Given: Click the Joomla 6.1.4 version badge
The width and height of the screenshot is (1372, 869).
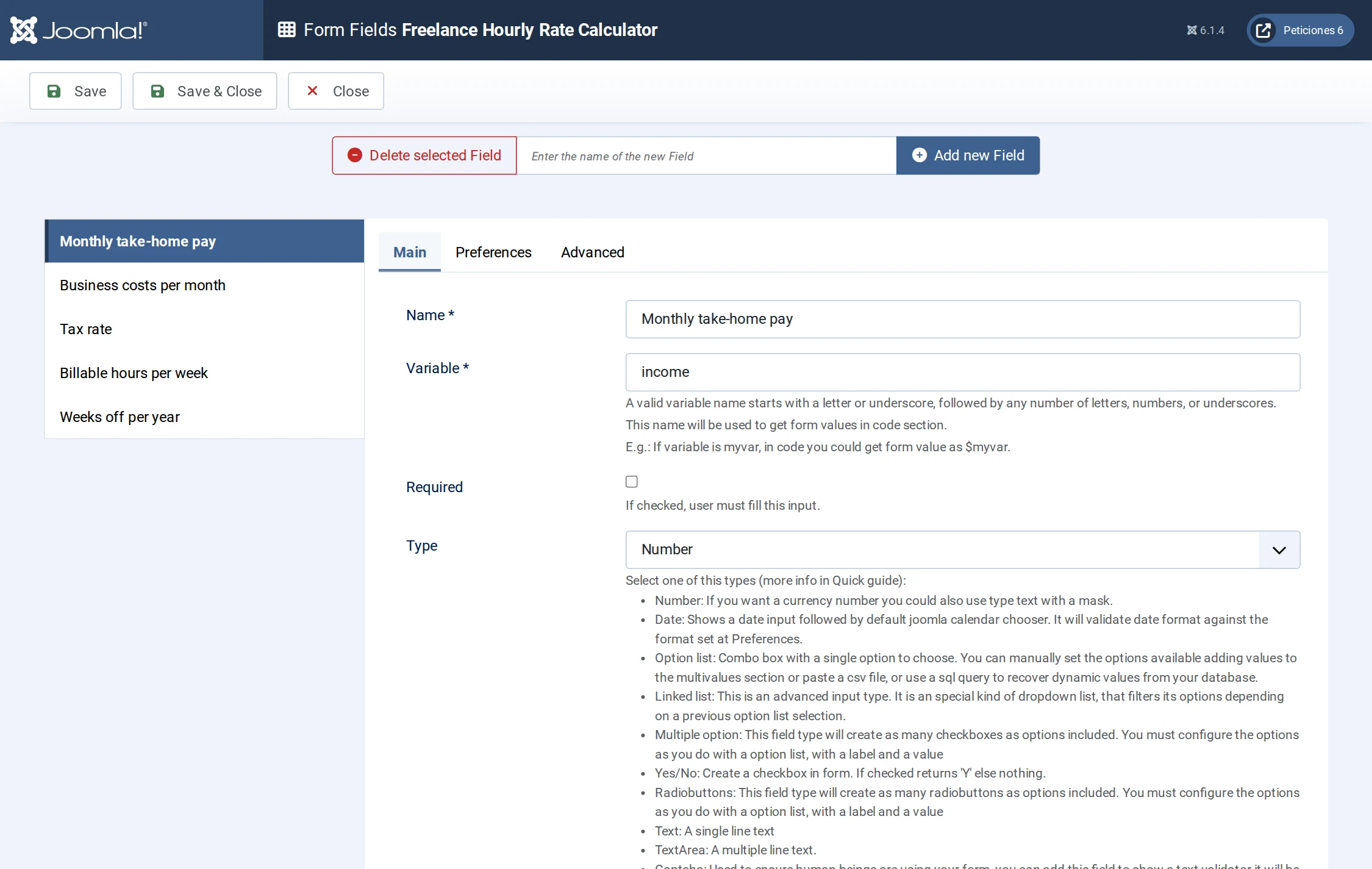Looking at the screenshot, I should 1205,30.
